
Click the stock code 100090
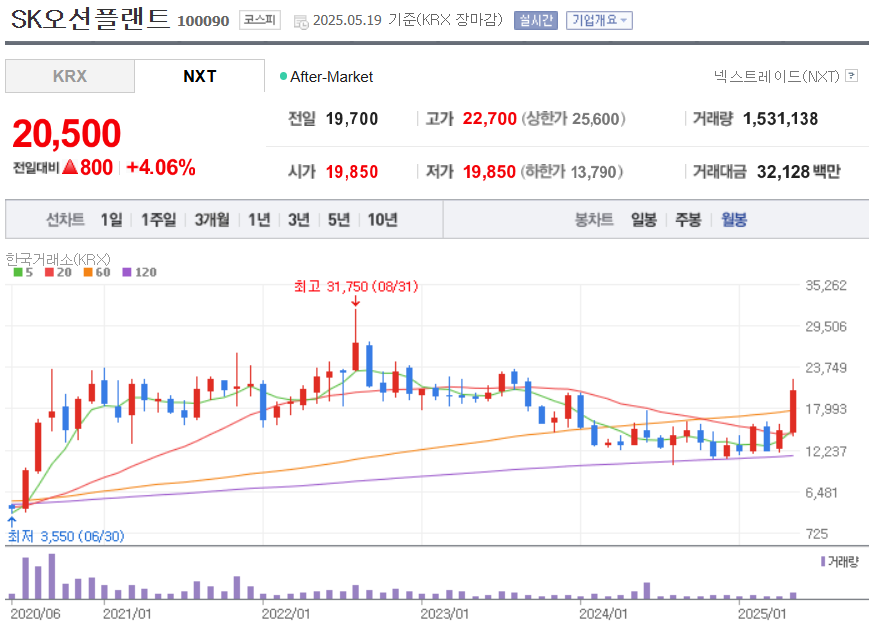click(x=203, y=21)
